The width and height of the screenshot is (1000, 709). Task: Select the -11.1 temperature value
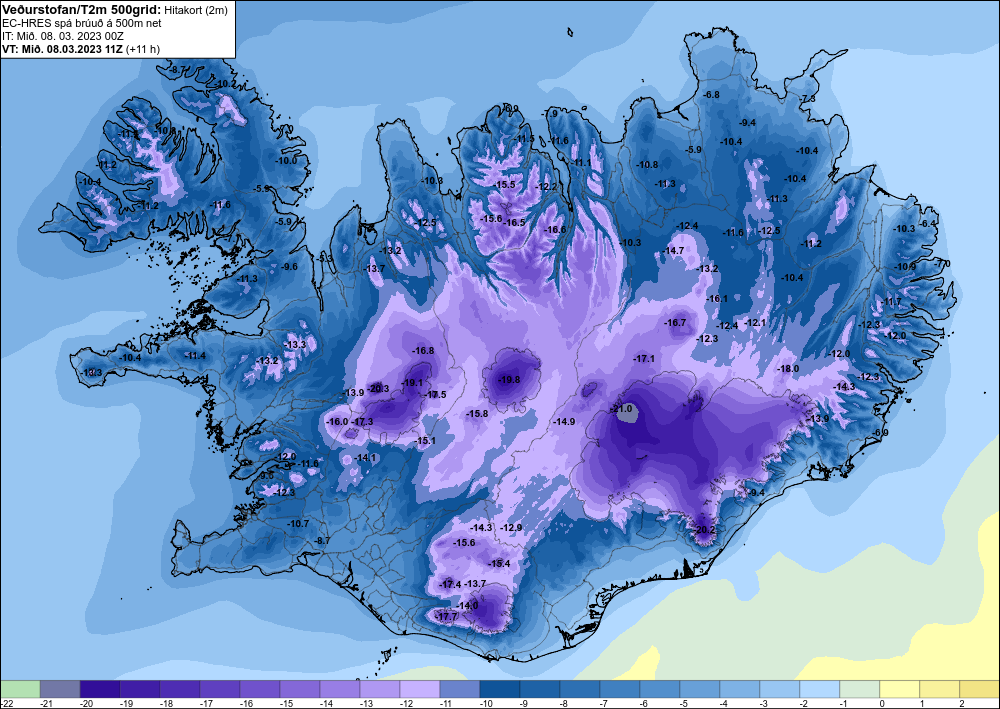click(x=582, y=163)
